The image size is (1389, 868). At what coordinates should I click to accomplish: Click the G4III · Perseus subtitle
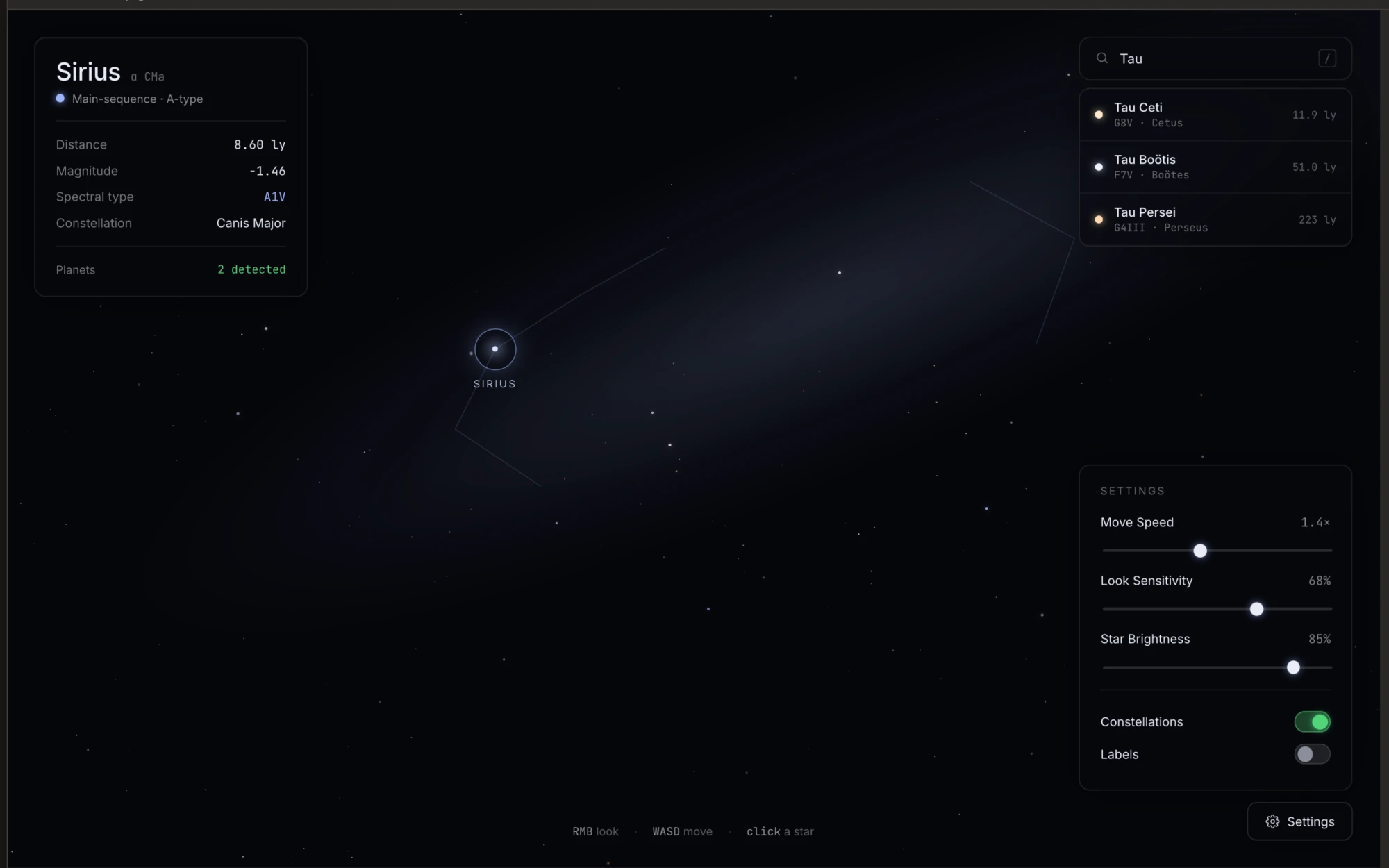pos(1161,228)
